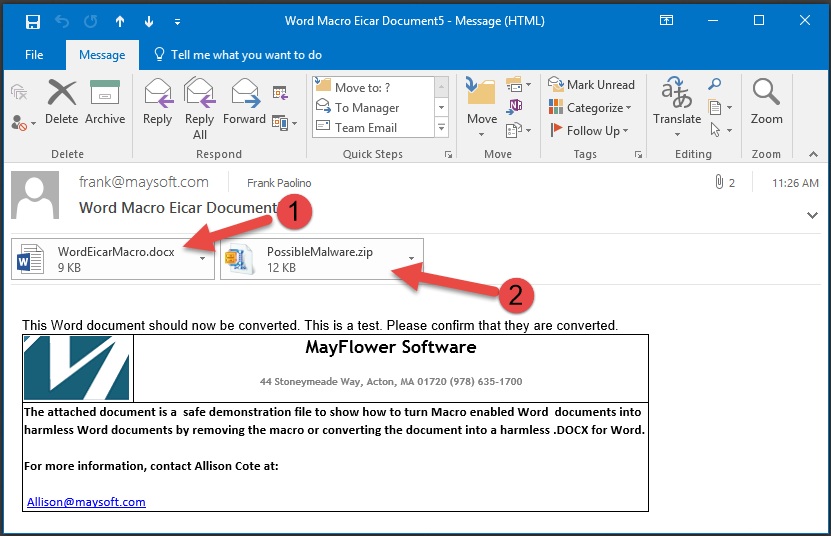Image resolution: width=831 pixels, height=536 pixels.
Task: Click Tell me what you want to do
Action: click(x=237, y=55)
